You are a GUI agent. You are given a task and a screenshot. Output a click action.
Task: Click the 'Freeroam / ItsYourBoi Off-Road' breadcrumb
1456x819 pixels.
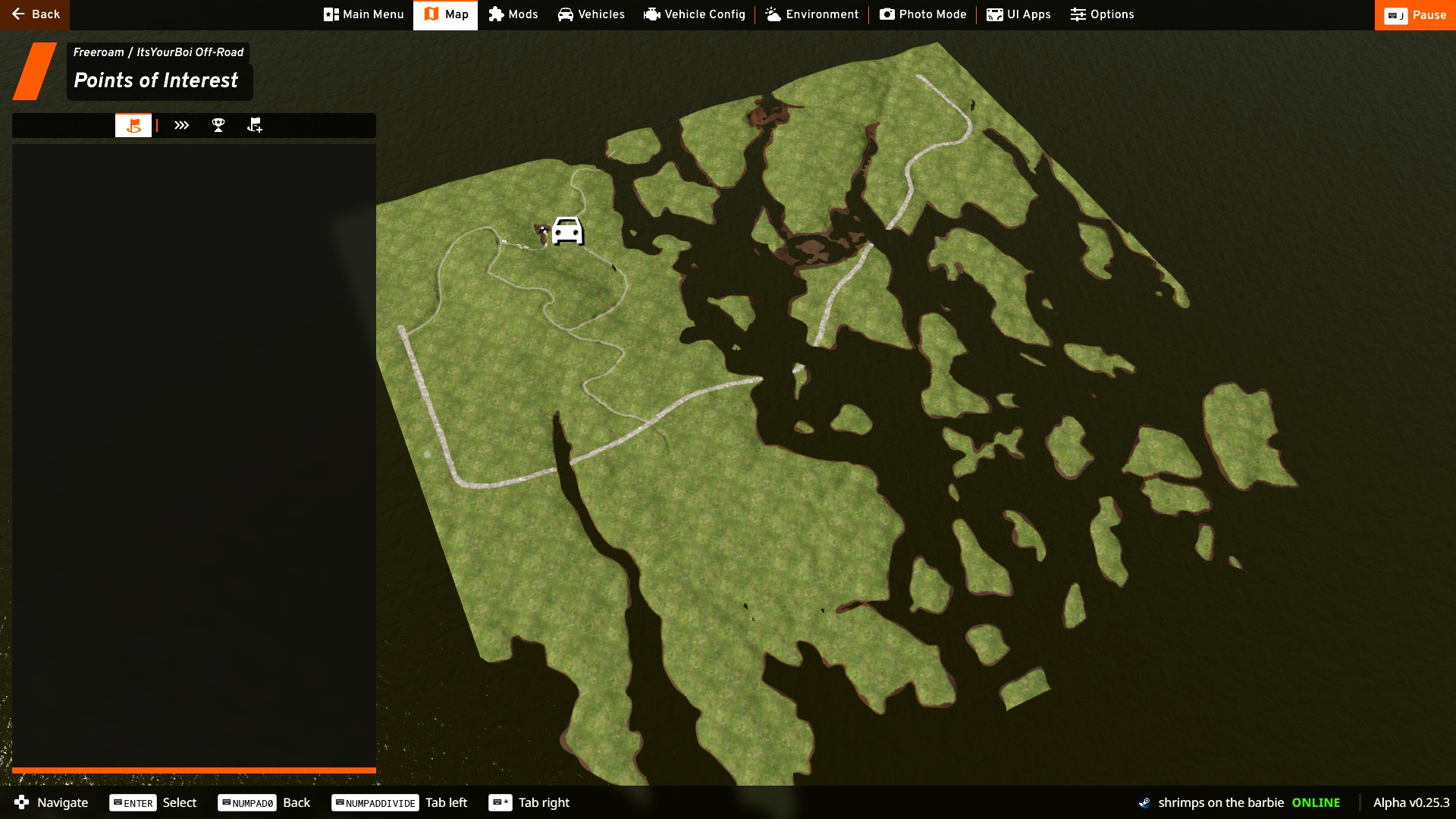[158, 52]
